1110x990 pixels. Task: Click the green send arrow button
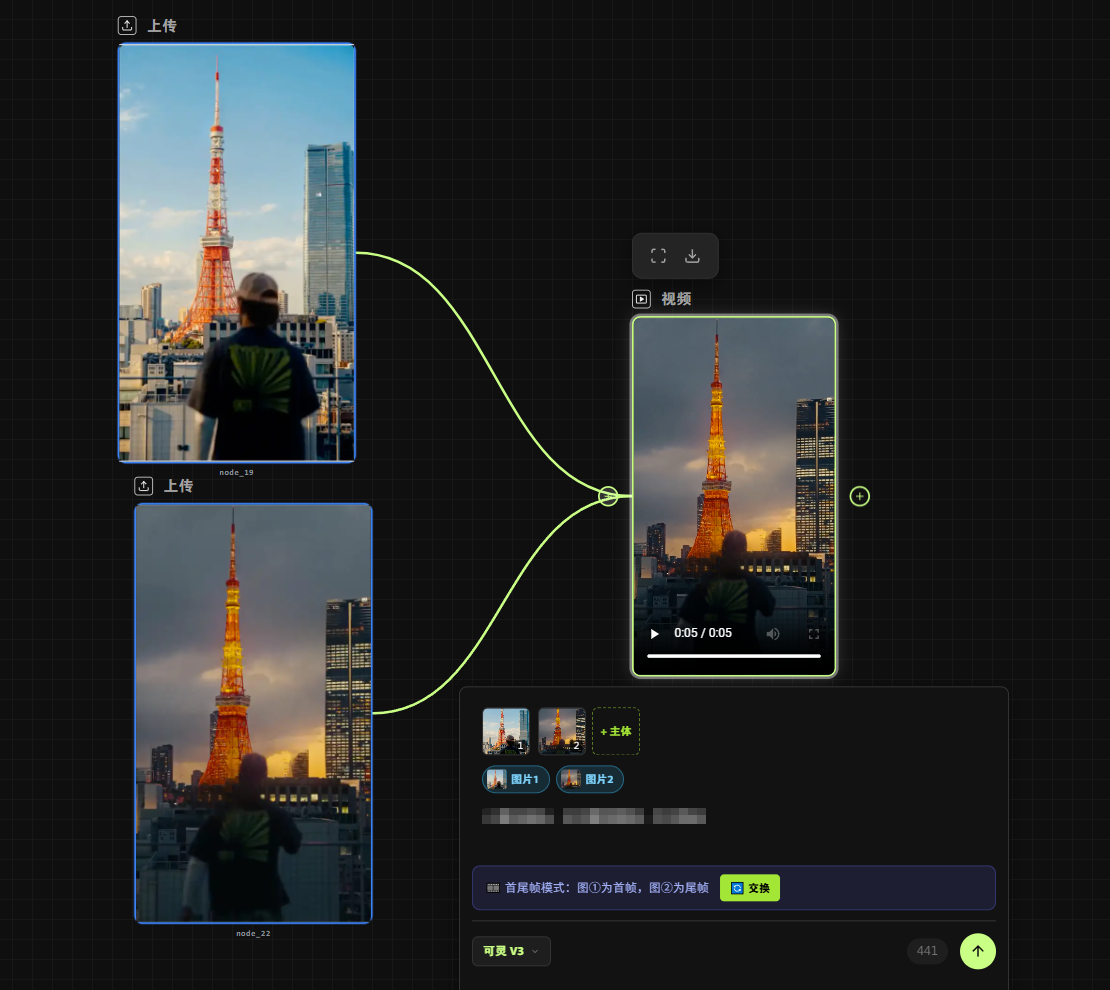977,951
